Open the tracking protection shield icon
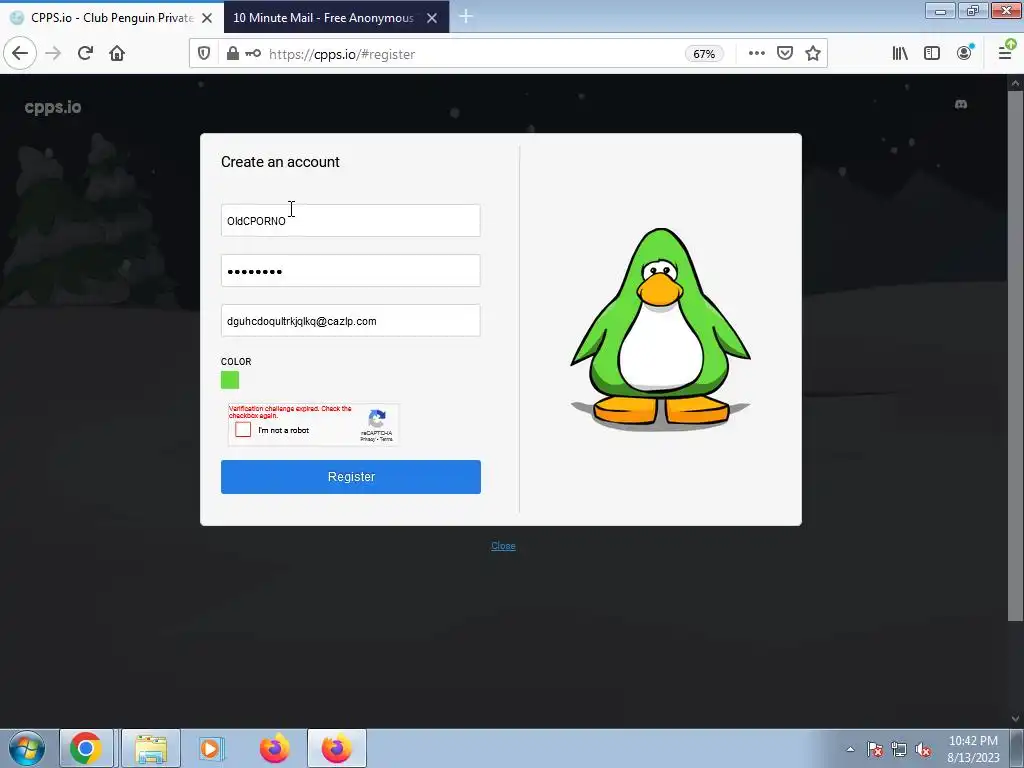Screen dimensions: 1024x768 [x=204, y=54]
